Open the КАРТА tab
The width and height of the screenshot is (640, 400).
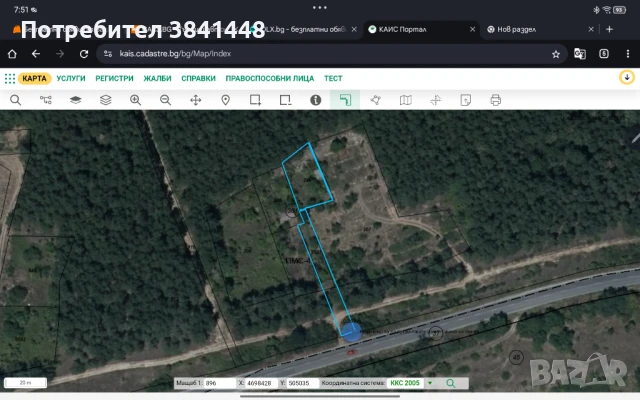[34, 78]
